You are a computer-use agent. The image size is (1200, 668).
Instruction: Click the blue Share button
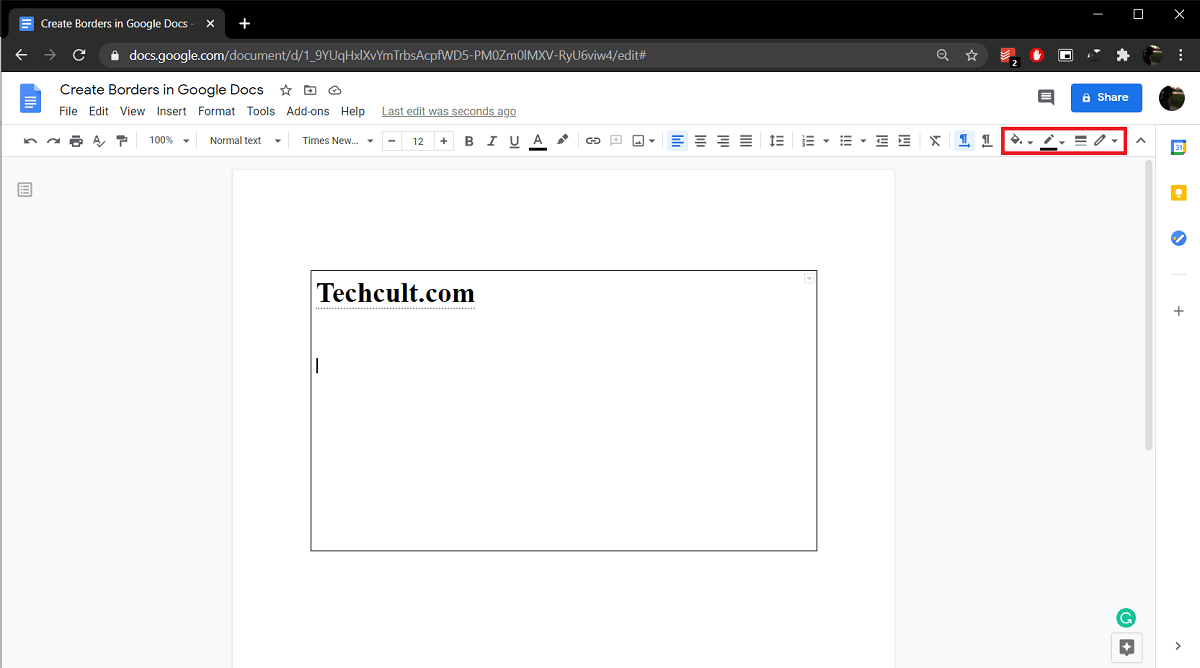click(1106, 97)
